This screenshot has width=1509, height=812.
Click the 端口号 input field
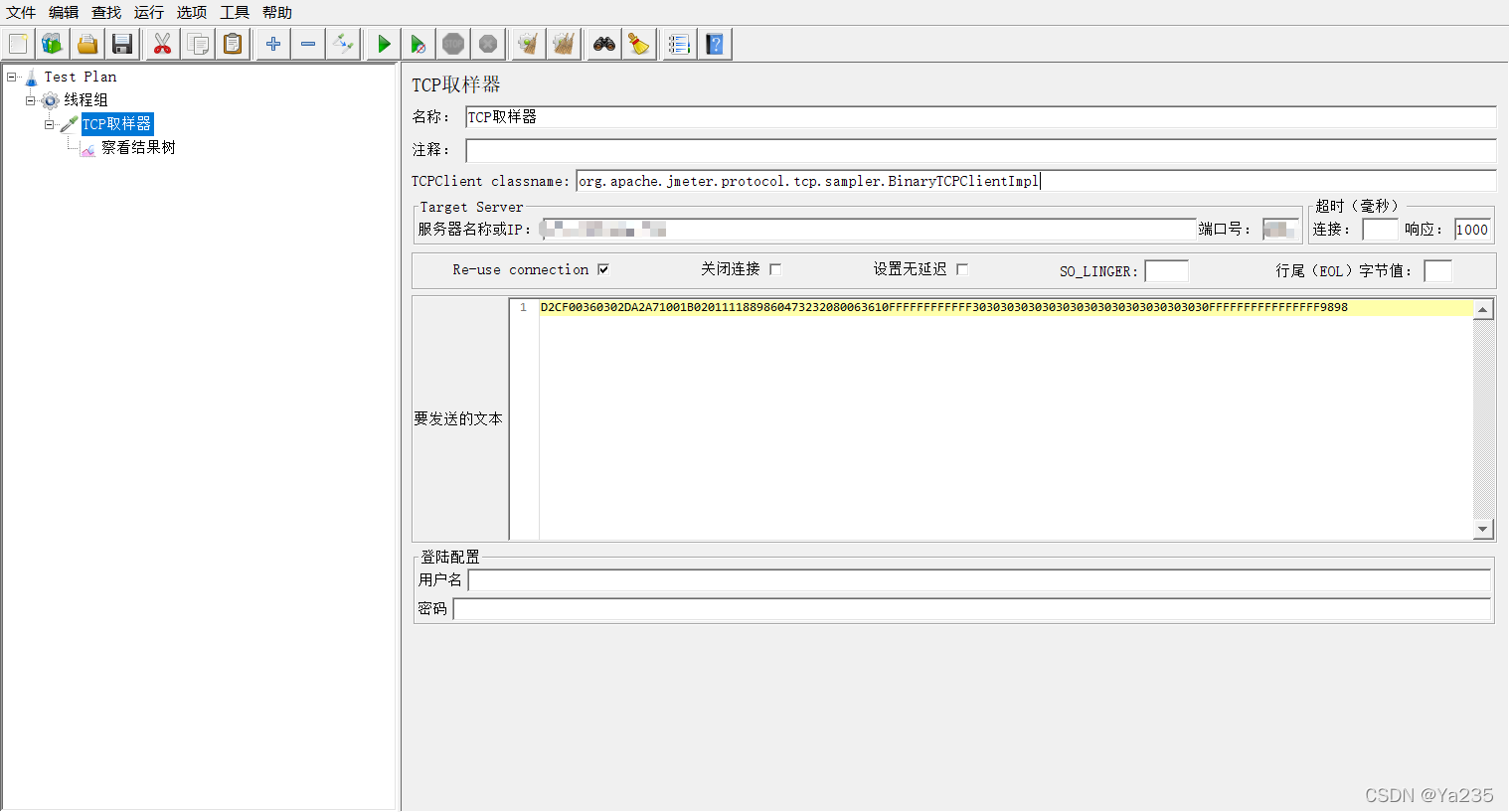[1280, 230]
